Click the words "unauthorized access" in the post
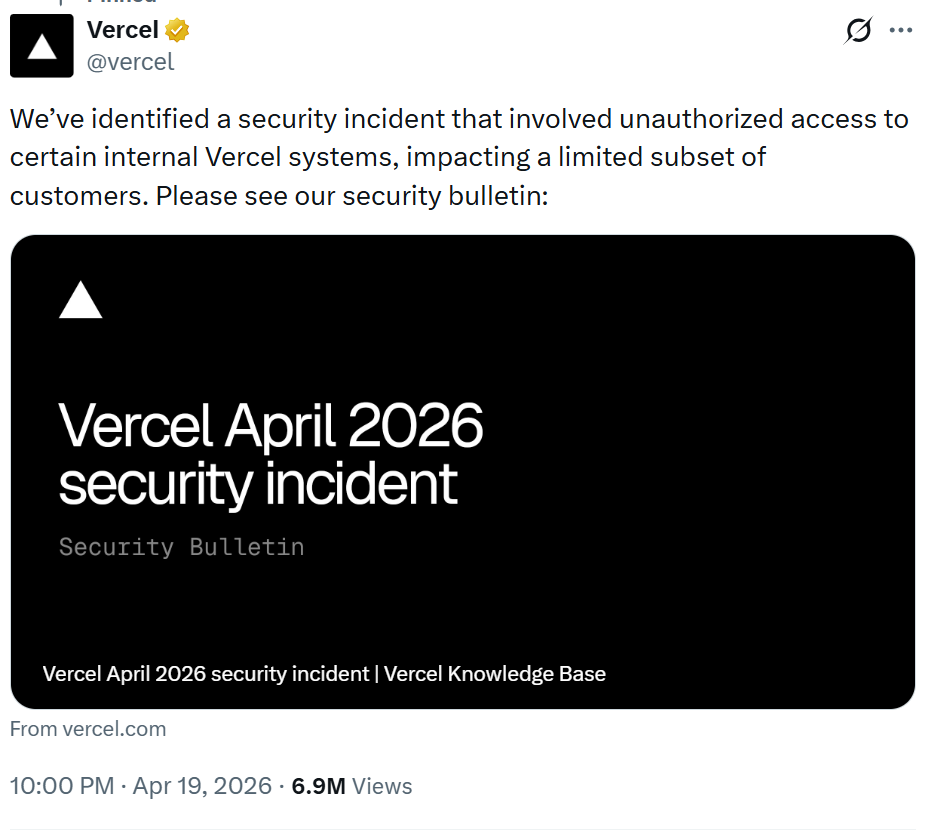 [x=701, y=119]
